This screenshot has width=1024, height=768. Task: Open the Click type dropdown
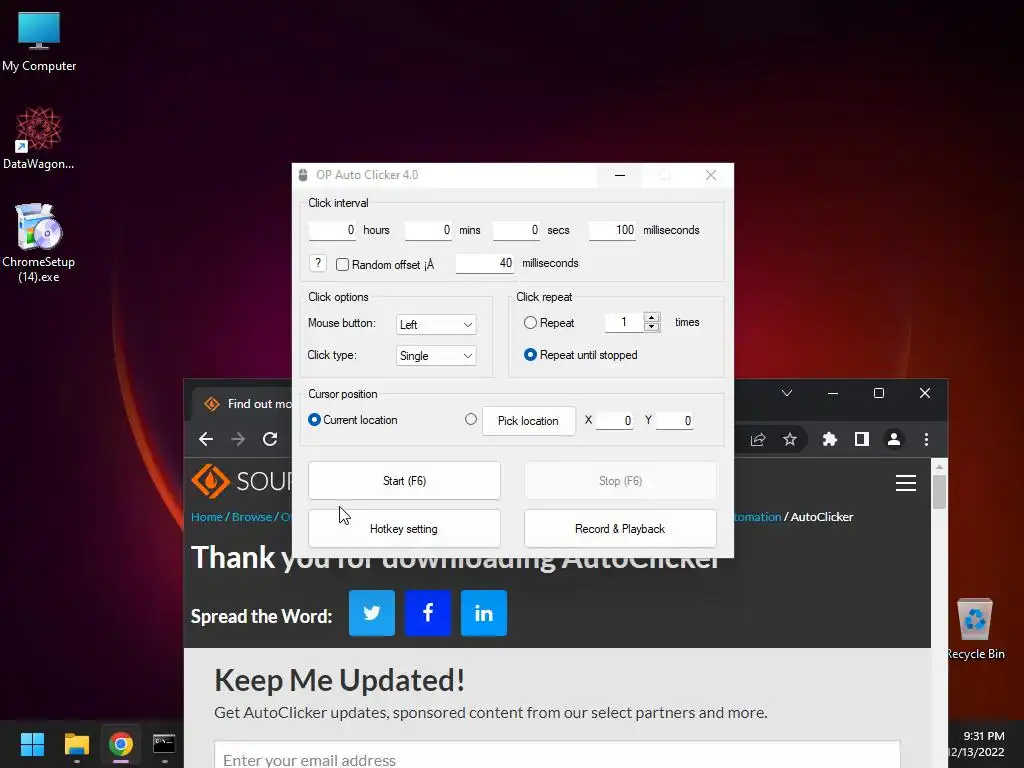pyautogui.click(x=436, y=356)
